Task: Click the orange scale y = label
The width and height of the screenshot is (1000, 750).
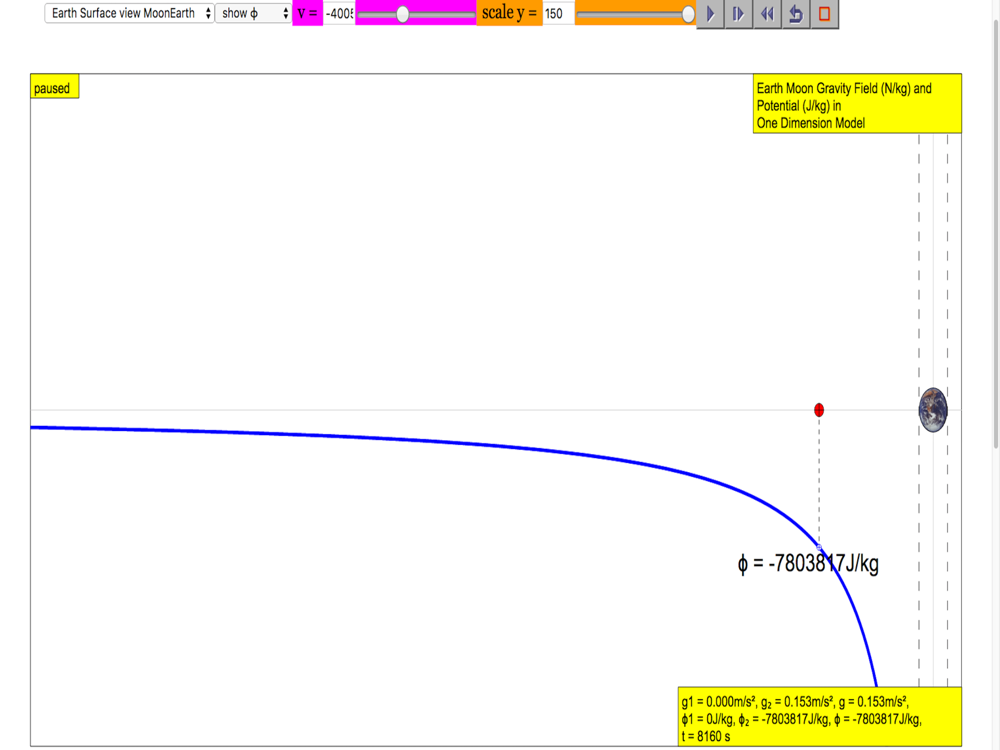Action: (509, 13)
